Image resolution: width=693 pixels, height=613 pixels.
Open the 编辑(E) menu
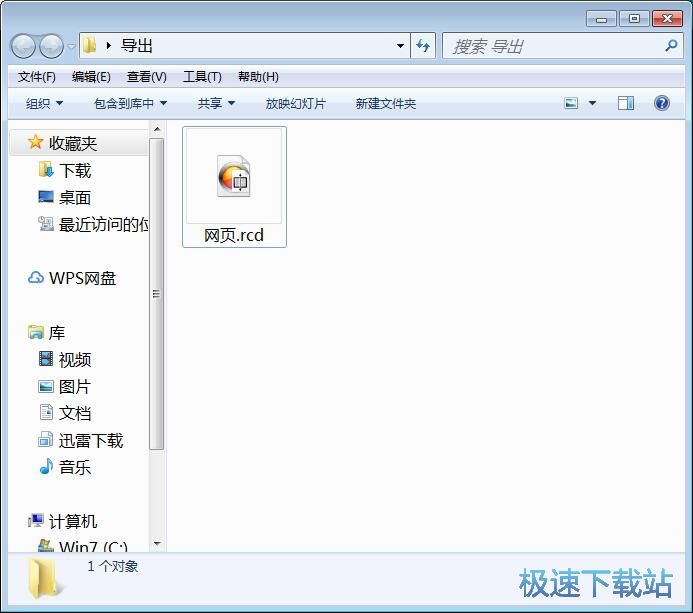91,77
